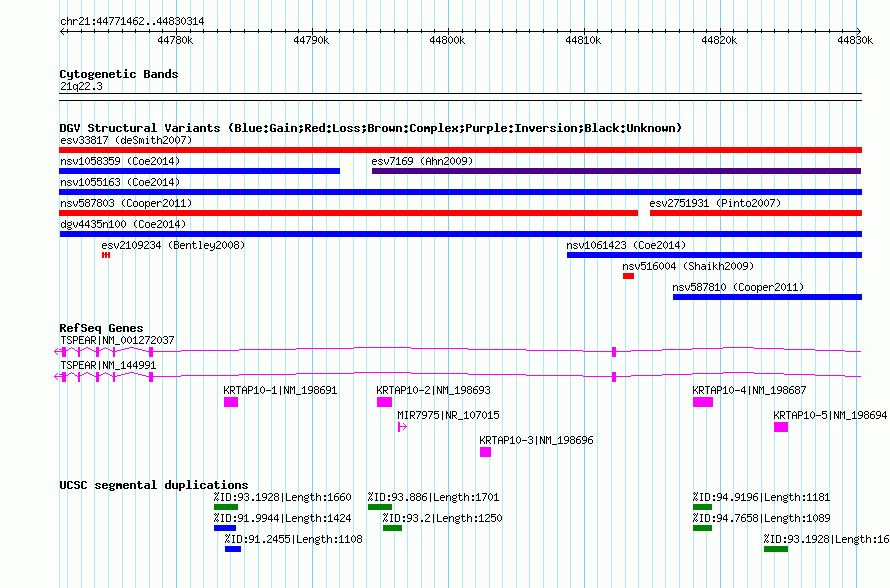The width and height of the screenshot is (890, 588).
Task: Click the TSPEAR|NM_001272037 transcript label
Action: click(117, 340)
